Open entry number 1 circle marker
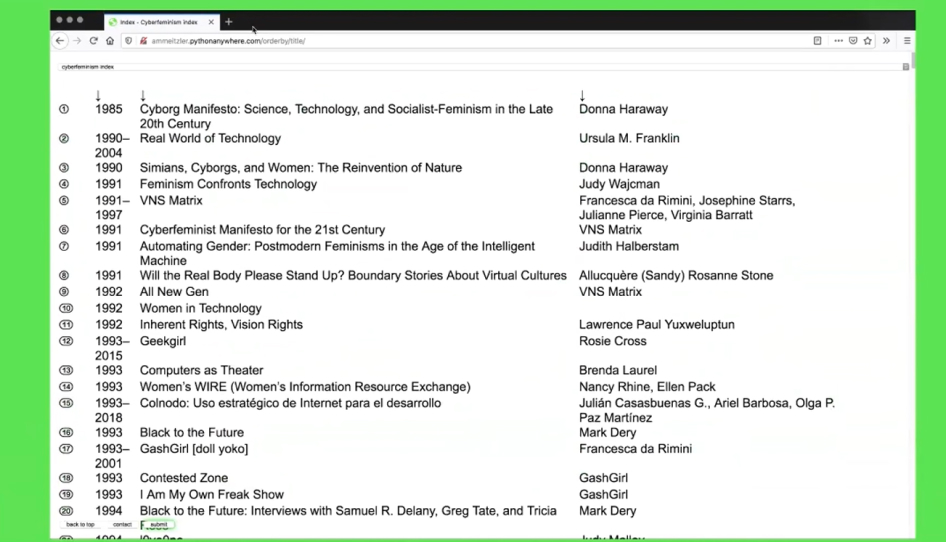 (64, 109)
